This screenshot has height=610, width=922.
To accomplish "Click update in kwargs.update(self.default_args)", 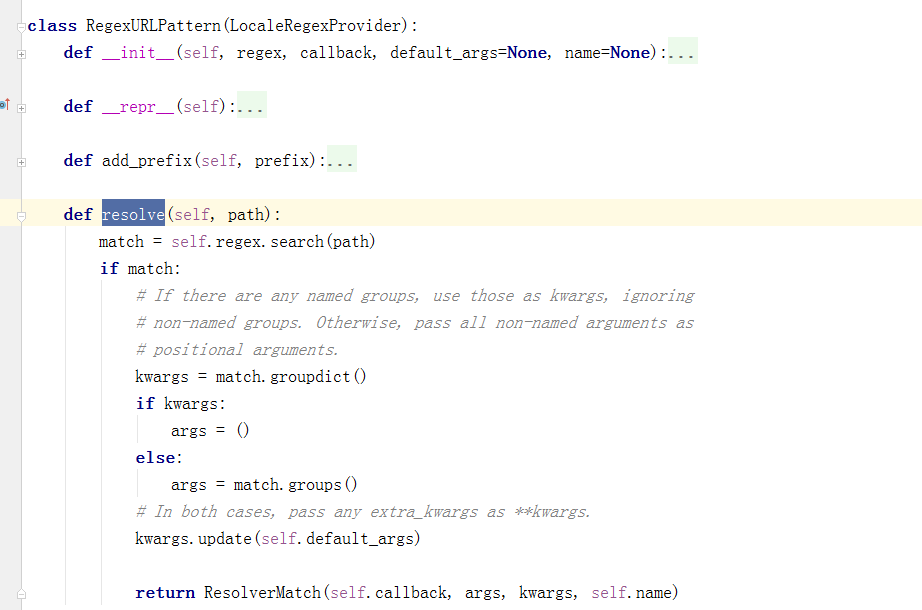I will [x=225, y=539].
